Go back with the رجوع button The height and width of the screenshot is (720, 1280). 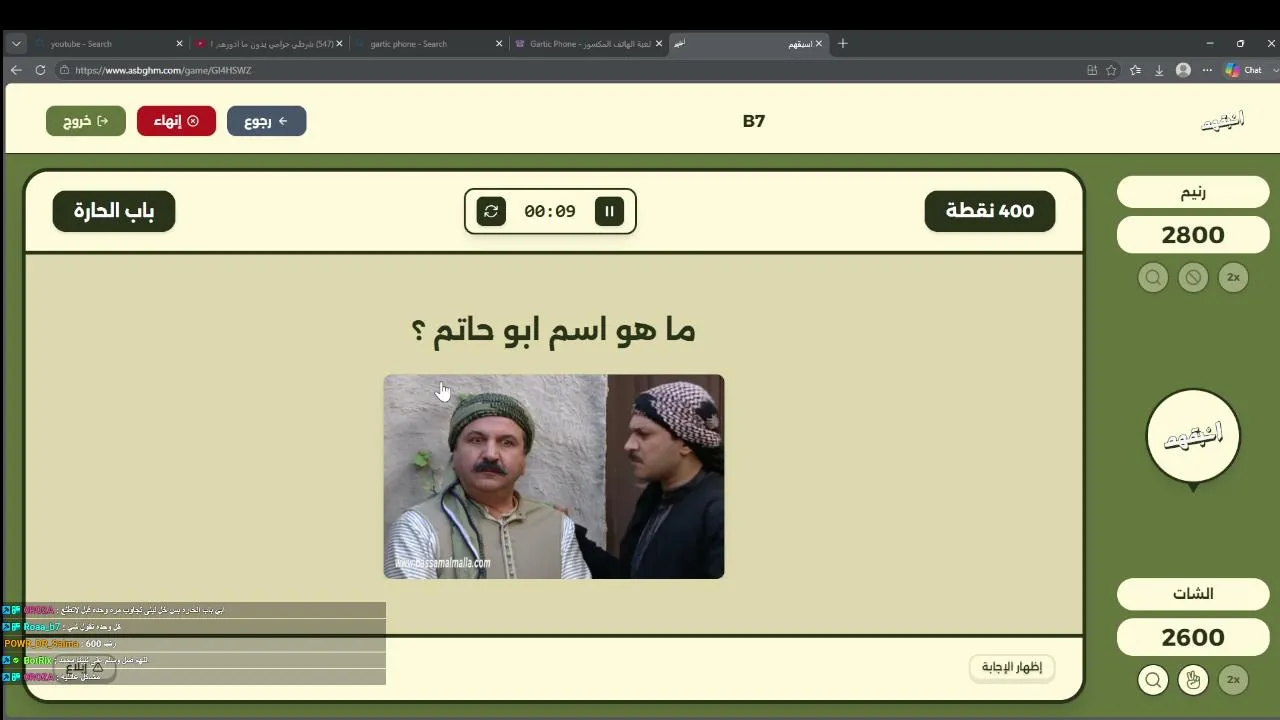pyautogui.click(x=266, y=121)
